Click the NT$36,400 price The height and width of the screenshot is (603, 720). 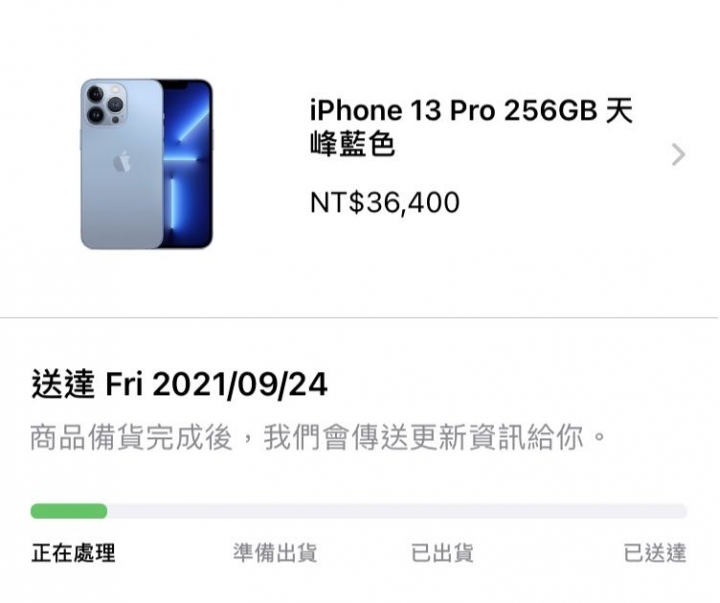pos(385,203)
